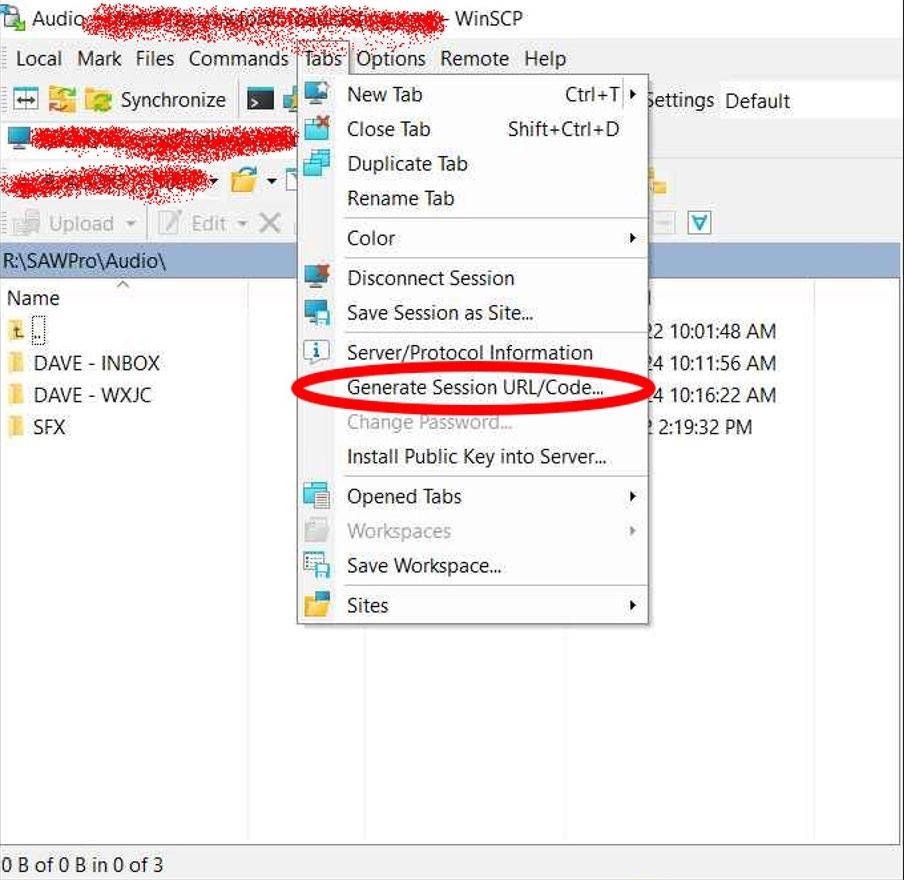
Task: Open the Upload dropdown arrow
Action: 131,224
